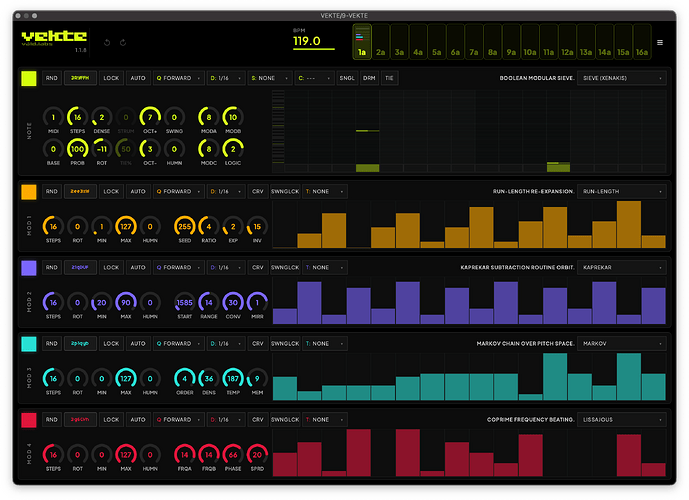Screen dimensions: 689x500
Task: Toggle AUTO in the MOD 4 lane
Action: pos(138,420)
